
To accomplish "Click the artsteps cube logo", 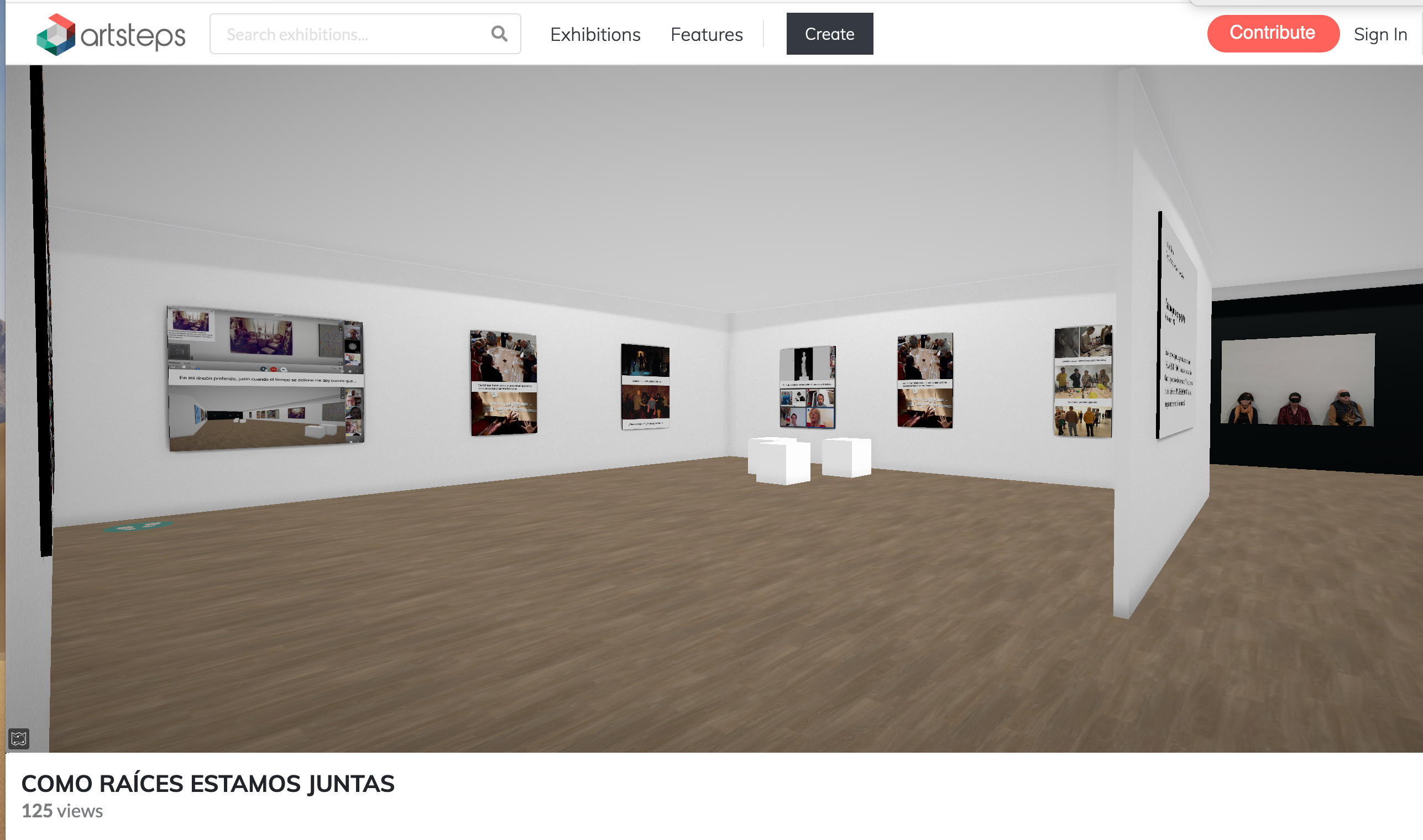I will point(55,34).
